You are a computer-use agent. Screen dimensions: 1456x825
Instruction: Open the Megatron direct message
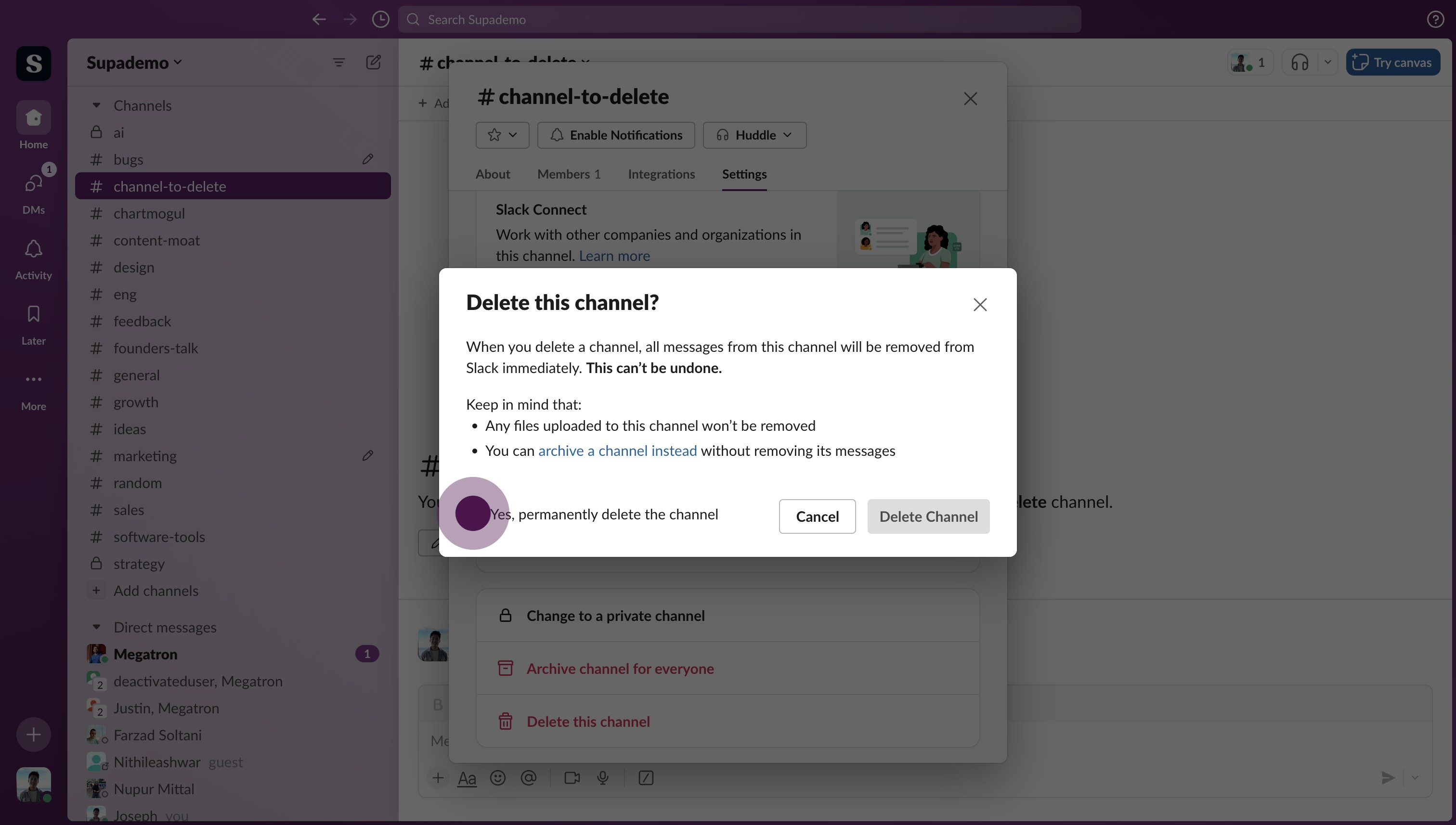click(x=233, y=654)
